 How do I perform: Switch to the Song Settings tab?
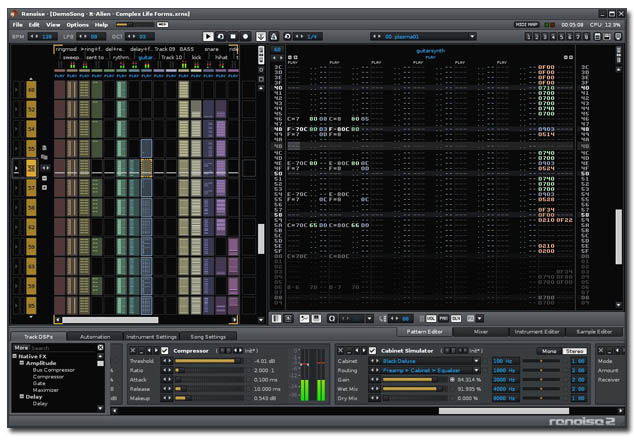tap(208, 336)
